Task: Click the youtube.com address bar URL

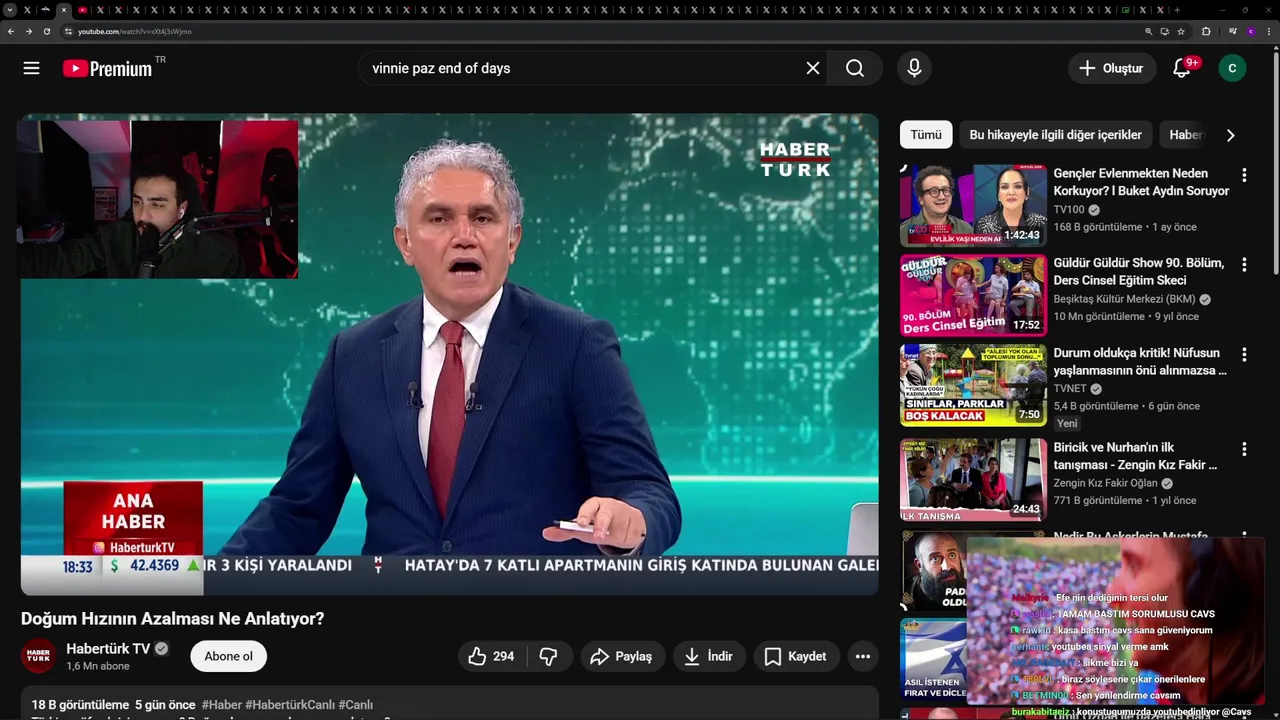Action: [x=134, y=31]
